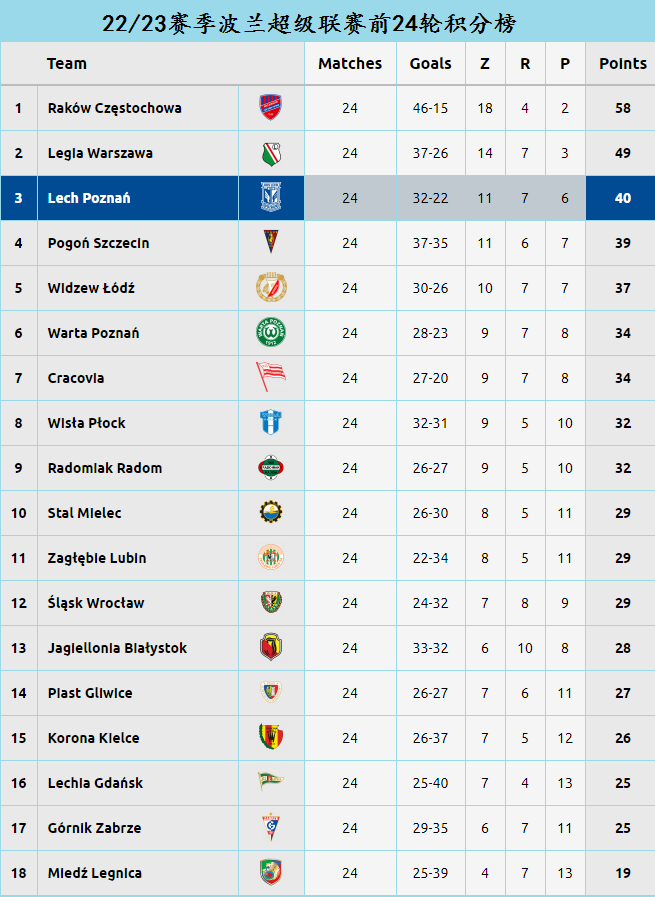Click the Korona Kielce crest icon
The image size is (655, 897).
pyautogui.click(x=271, y=737)
